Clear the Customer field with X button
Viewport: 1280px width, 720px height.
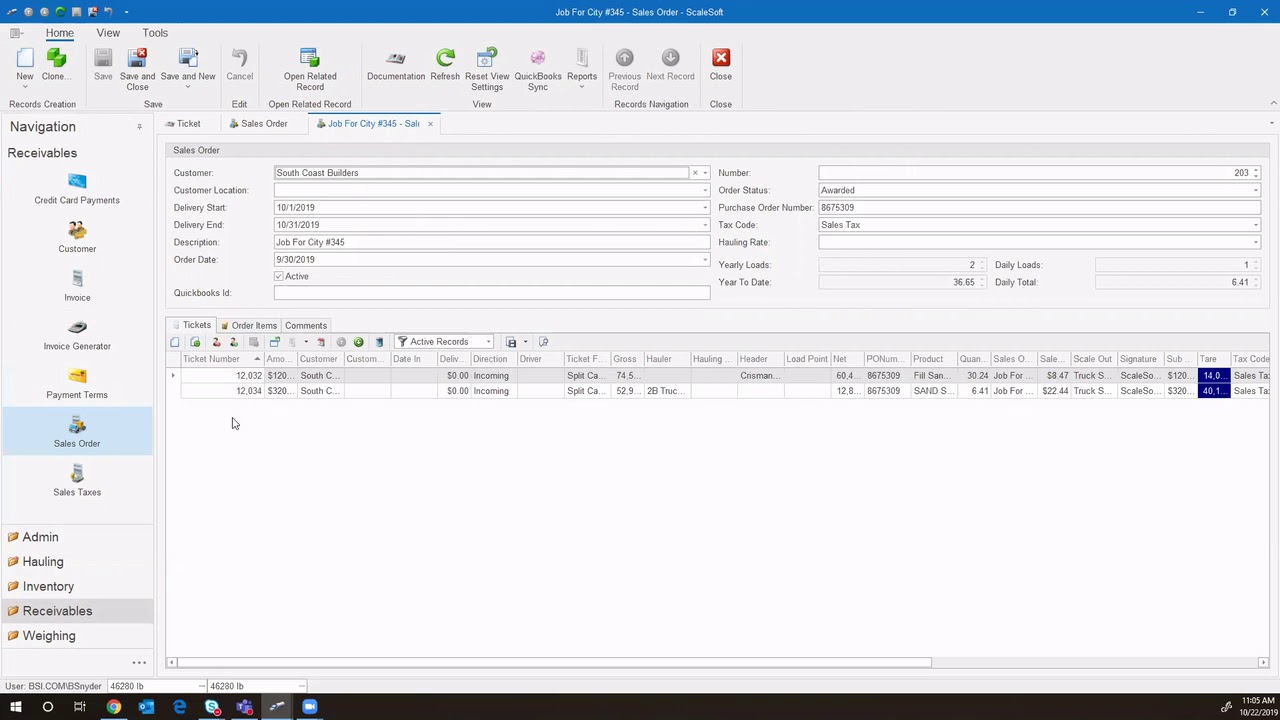tap(695, 173)
